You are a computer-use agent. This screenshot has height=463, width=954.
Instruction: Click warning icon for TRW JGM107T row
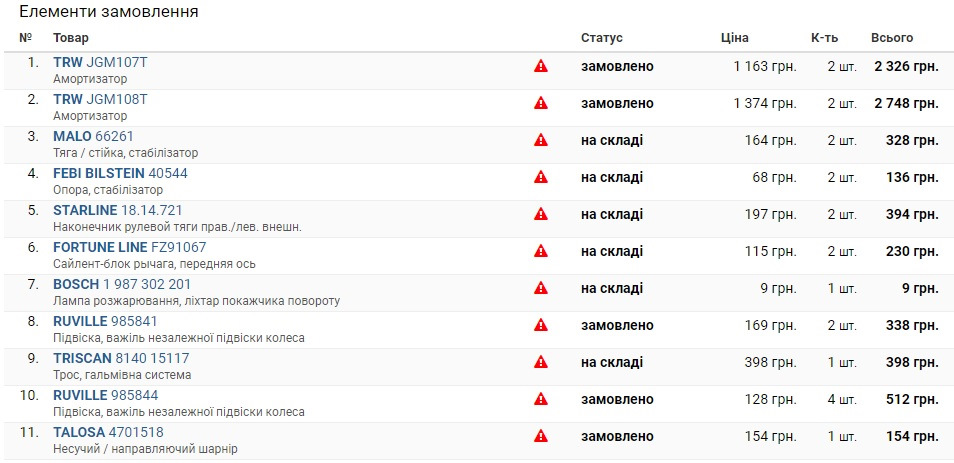[540, 66]
